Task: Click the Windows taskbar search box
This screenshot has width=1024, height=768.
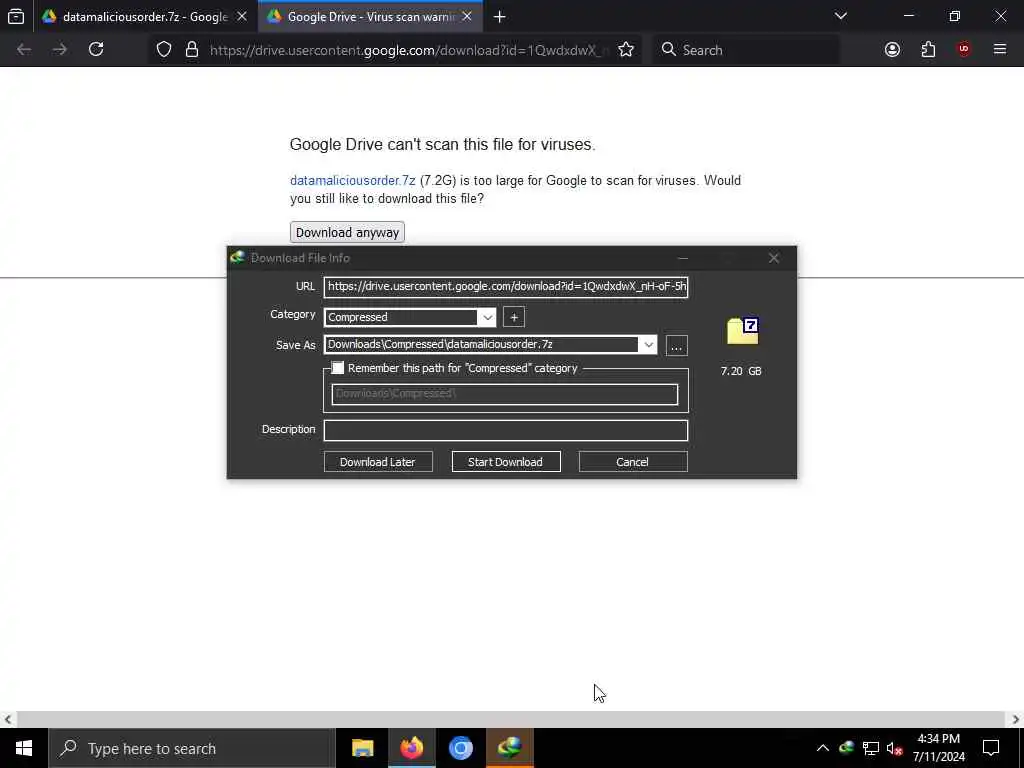Action: pos(192,748)
